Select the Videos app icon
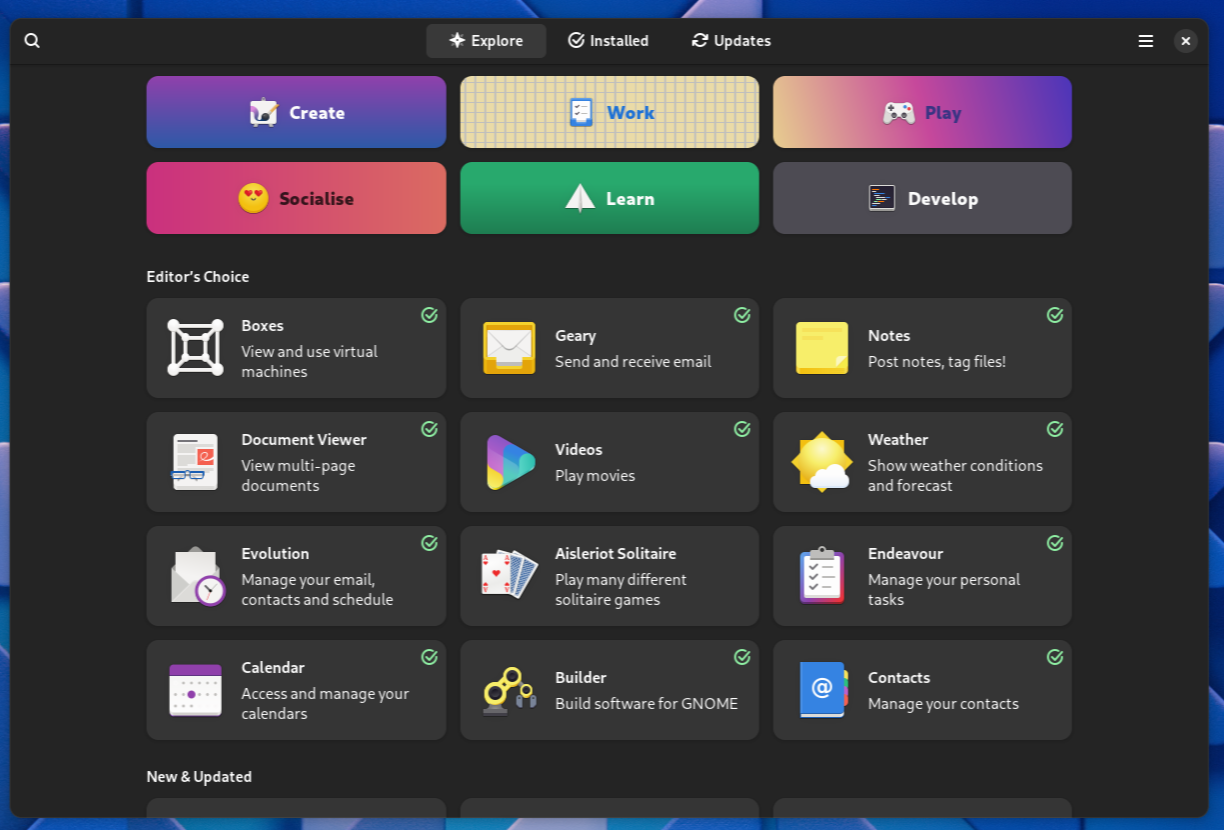1224x830 pixels. [x=509, y=462]
